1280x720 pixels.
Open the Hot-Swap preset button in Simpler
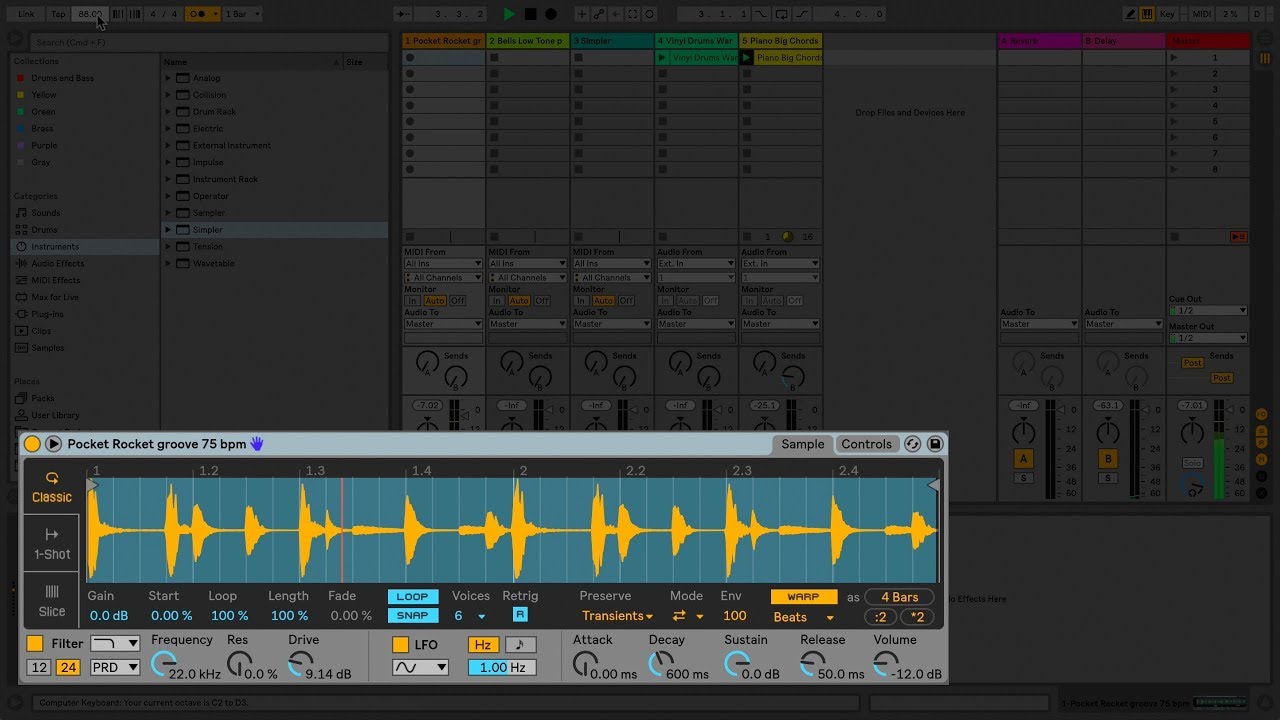[x=912, y=444]
